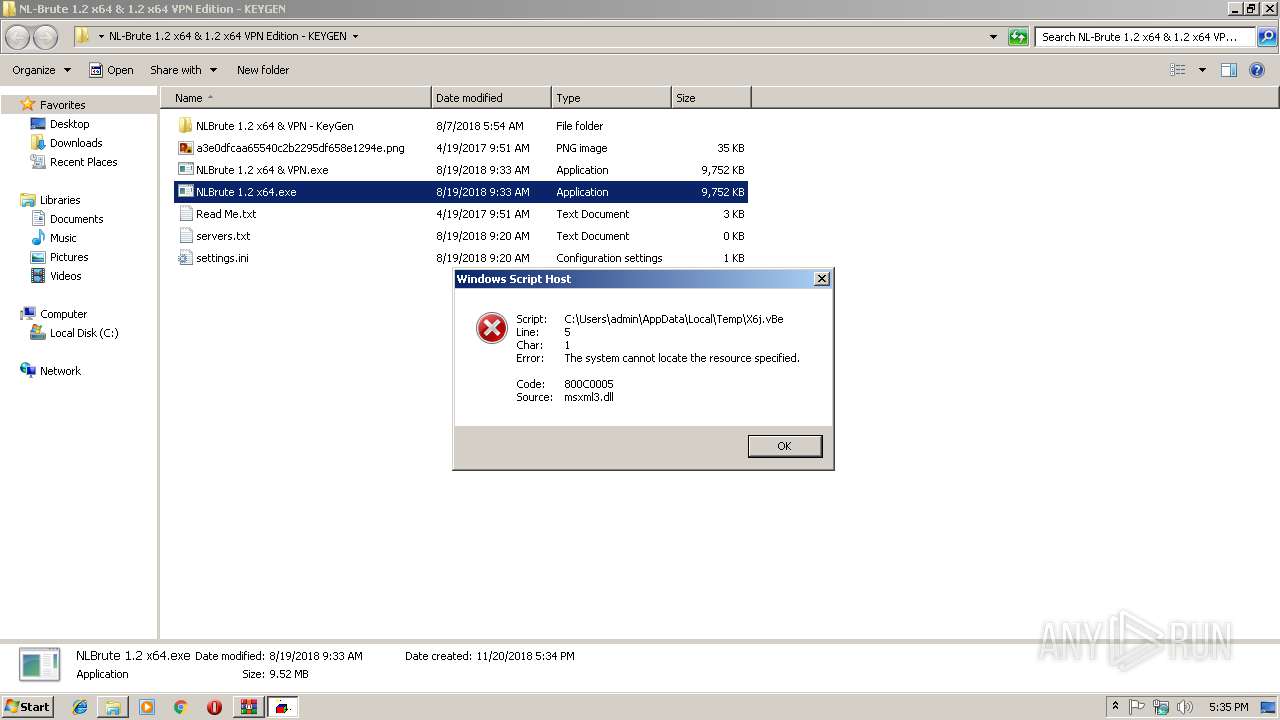Viewport: 1280px width, 720px height.
Task: Toggle the preview pane
Action: [x=1229, y=70]
